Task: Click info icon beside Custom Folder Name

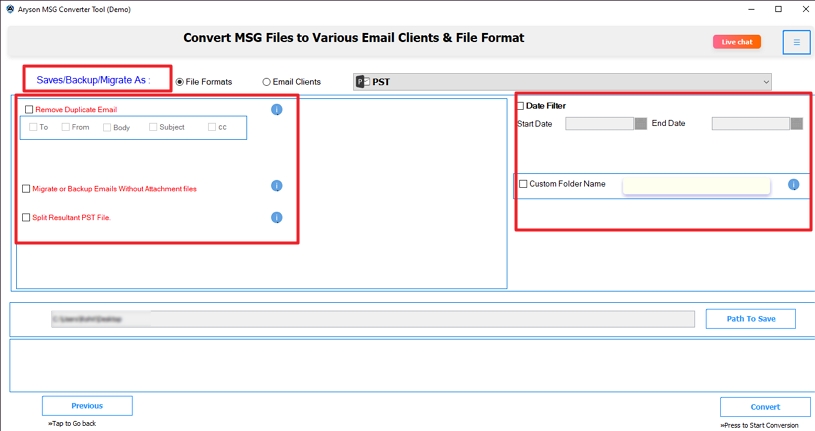Action: [x=793, y=185]
